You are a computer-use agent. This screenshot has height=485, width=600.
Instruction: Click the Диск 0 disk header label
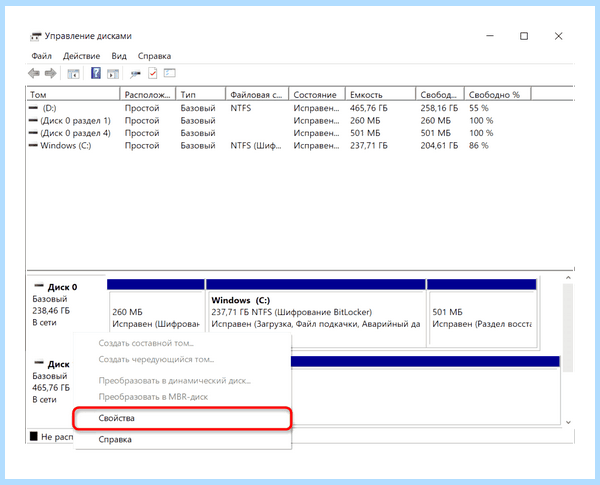pyautogui.click(x=62, y=287)
